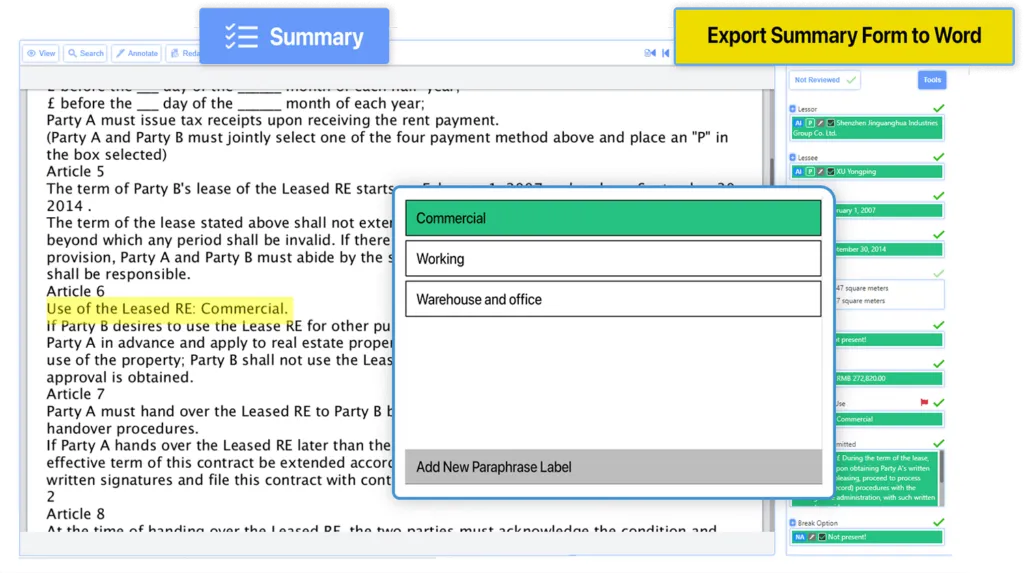The width and height of the screenshot is (1024, 573).
Task: Click the green checkmark for Lessee
Action: click(x=938, y=157)
